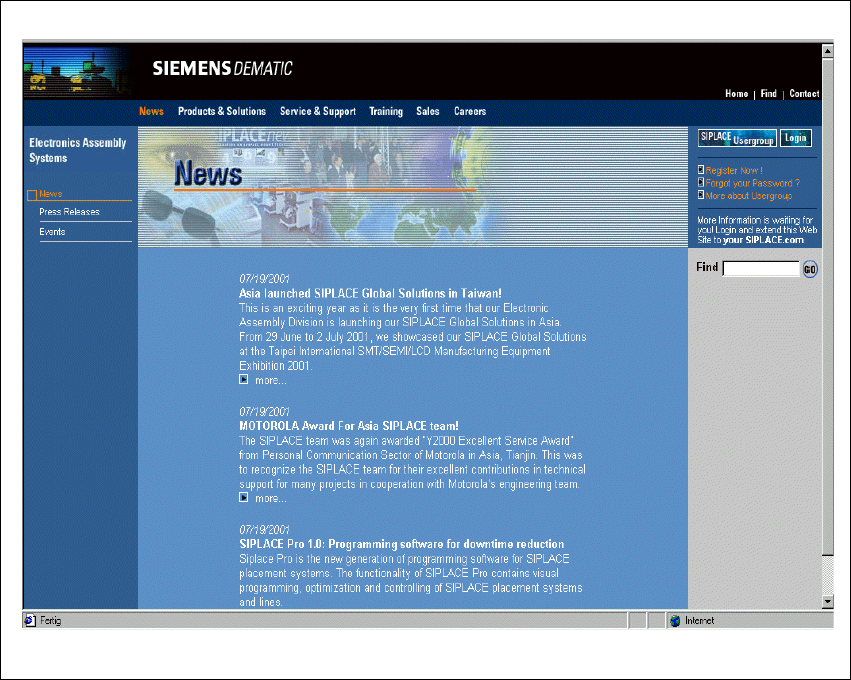Click arrow icon beside More about Usergroup
Screen dimensions: 851x680
(x=701, y=195)
